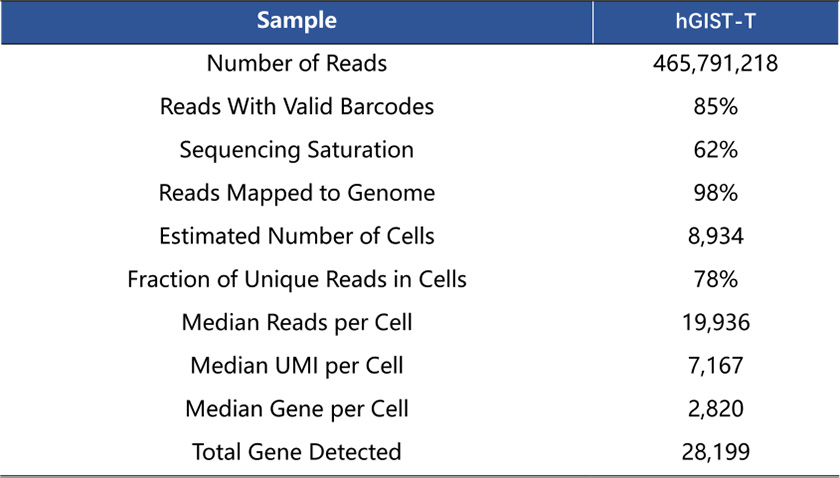The width and height of the screenshot is (840, 478).
Task: Click the hGIST-T column header
Action: [x=715, y=21]
